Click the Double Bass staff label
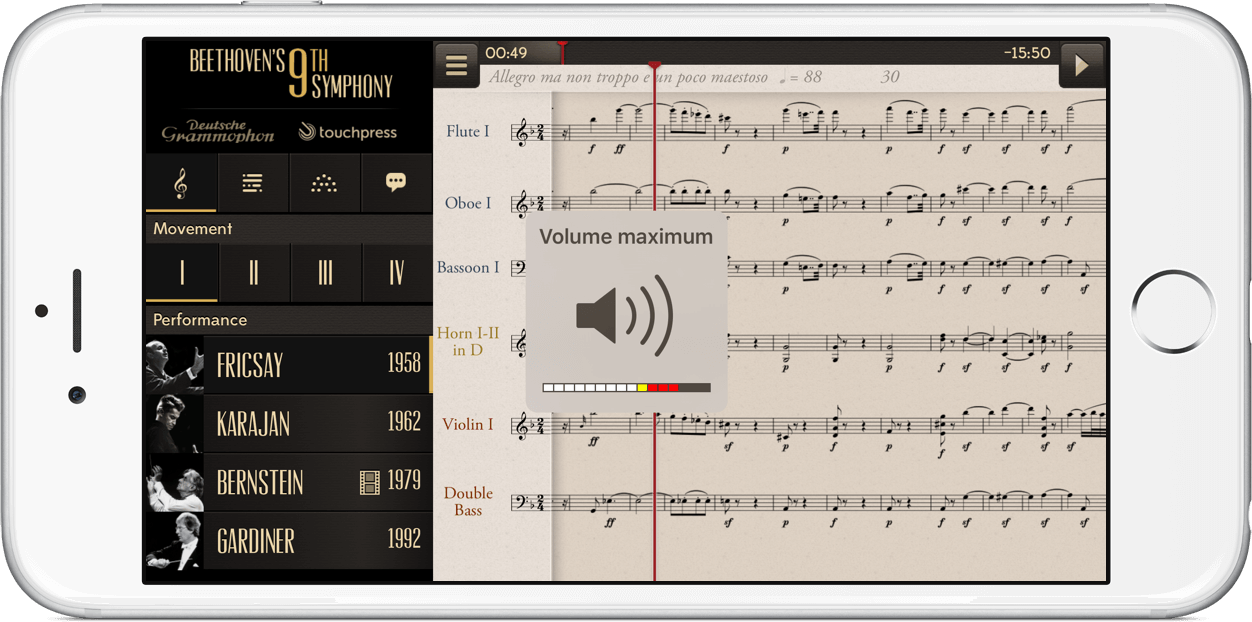Viewport: 1252px width, 622px height. (469, 501)
